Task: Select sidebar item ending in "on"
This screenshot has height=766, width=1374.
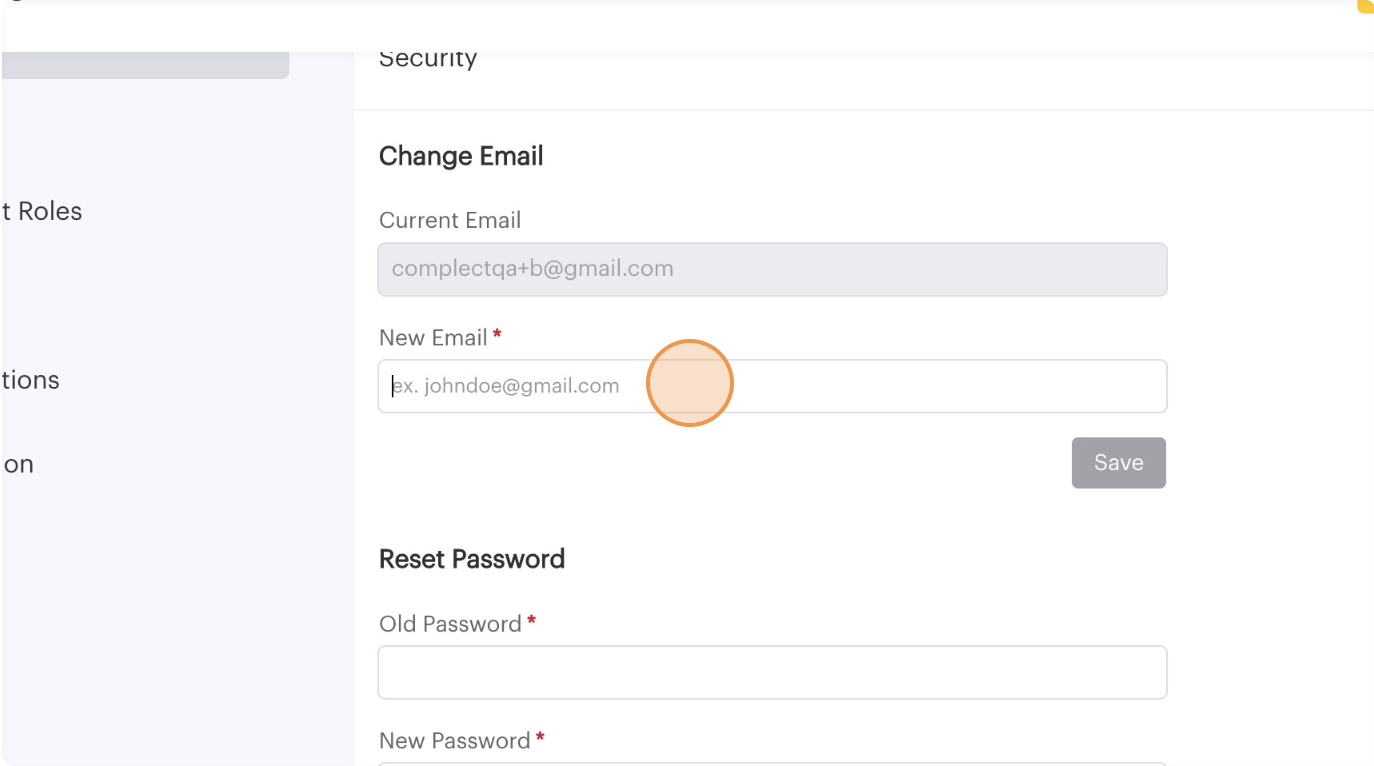Action: pos(18,464)
